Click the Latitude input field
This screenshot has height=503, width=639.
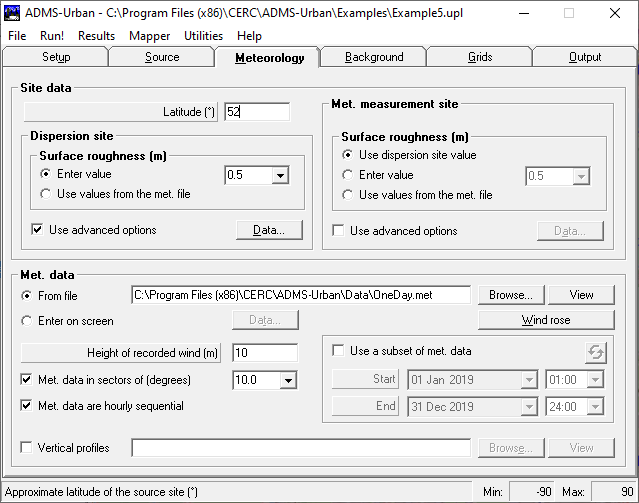[257, 112]
